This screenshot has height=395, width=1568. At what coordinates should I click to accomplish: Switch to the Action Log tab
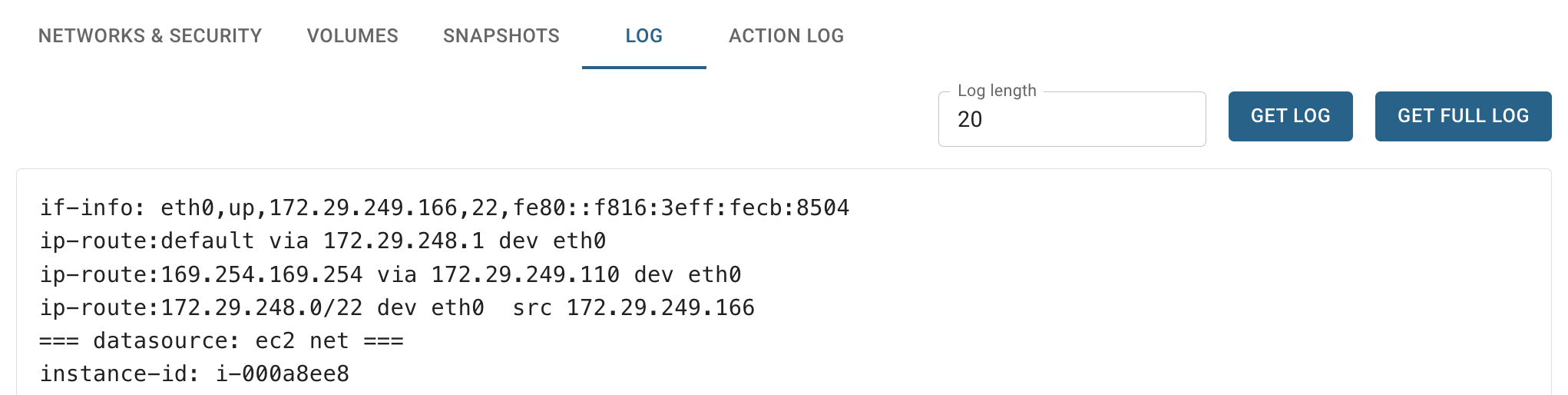tap(786, 35)
